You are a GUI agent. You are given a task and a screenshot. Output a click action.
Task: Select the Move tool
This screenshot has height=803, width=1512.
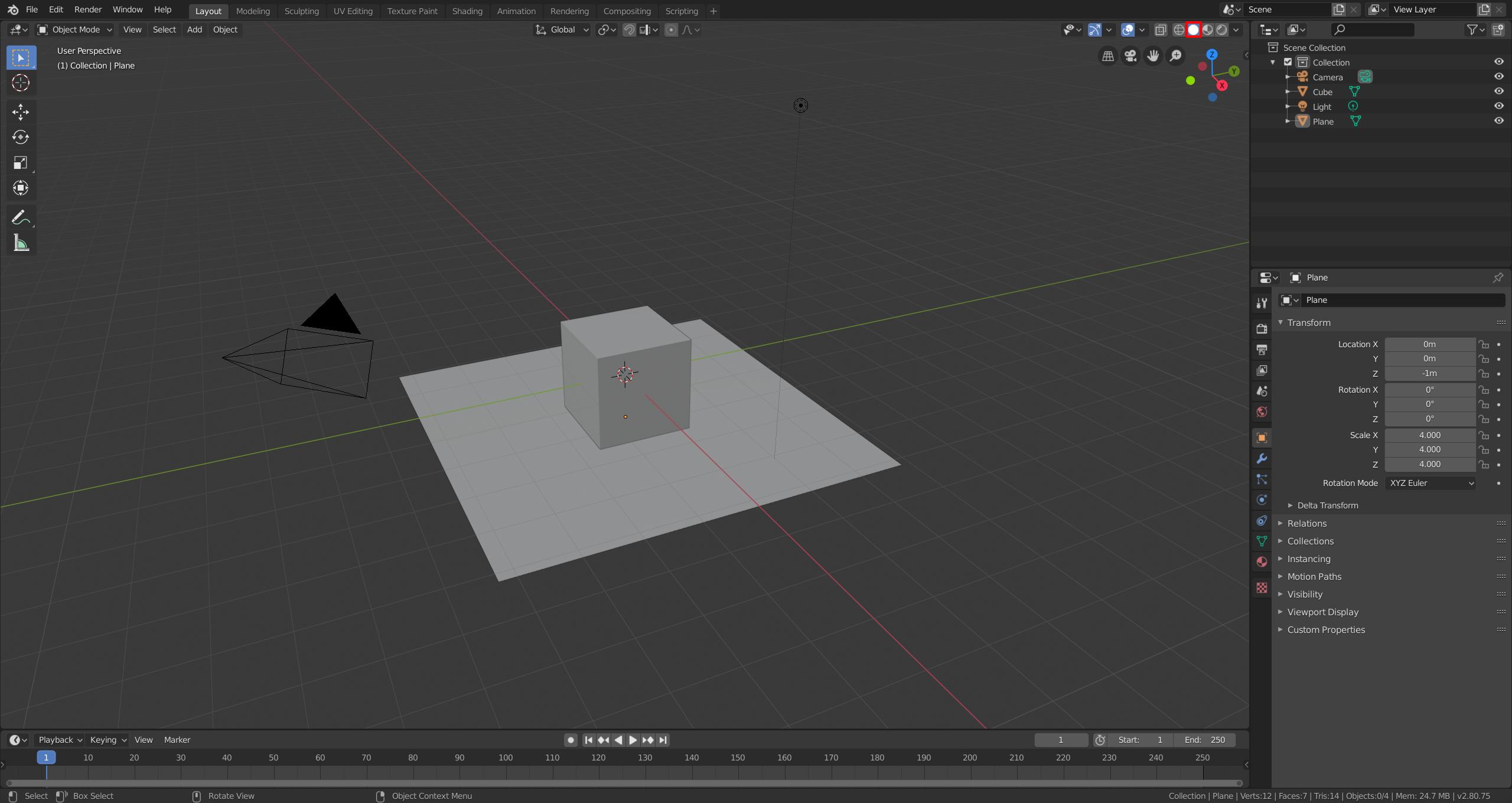click(x=21, y=112)
